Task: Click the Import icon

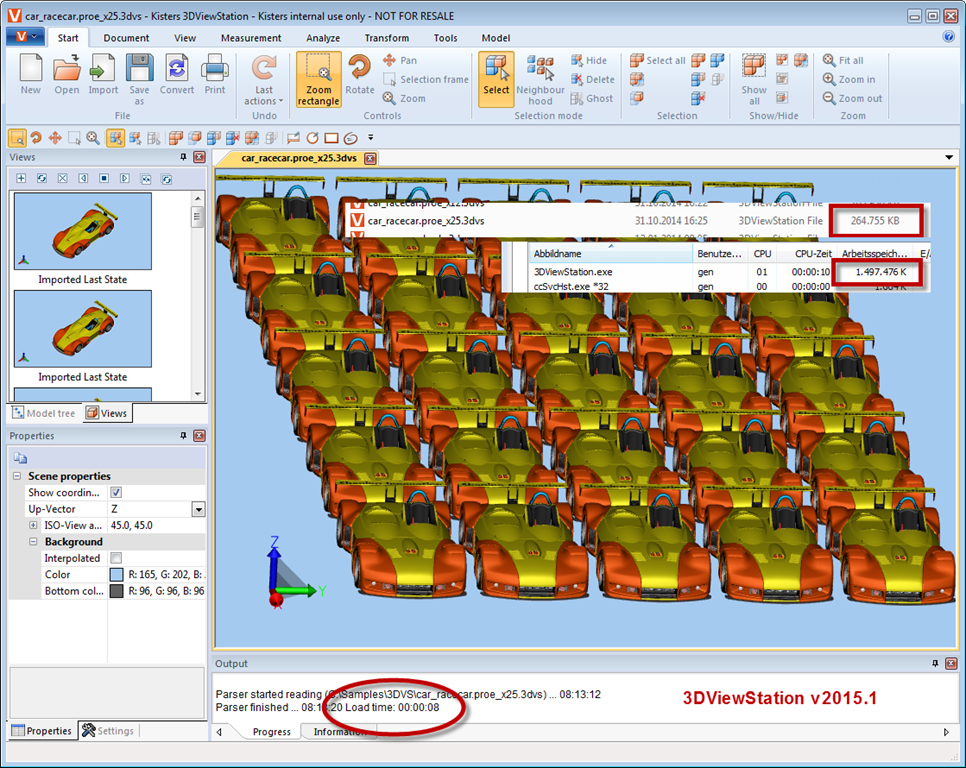Action: (x=103, y=74)
